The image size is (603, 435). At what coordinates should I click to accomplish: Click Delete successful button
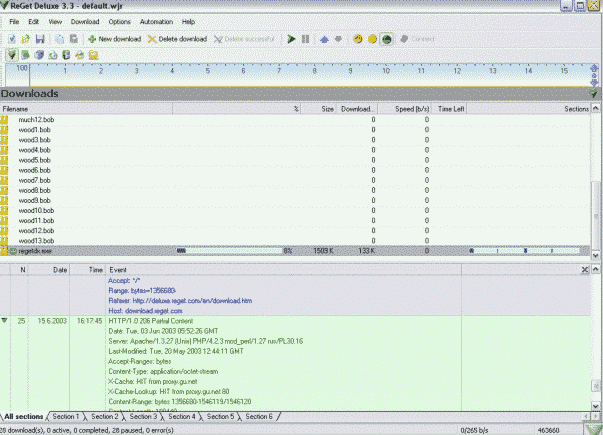244,39
